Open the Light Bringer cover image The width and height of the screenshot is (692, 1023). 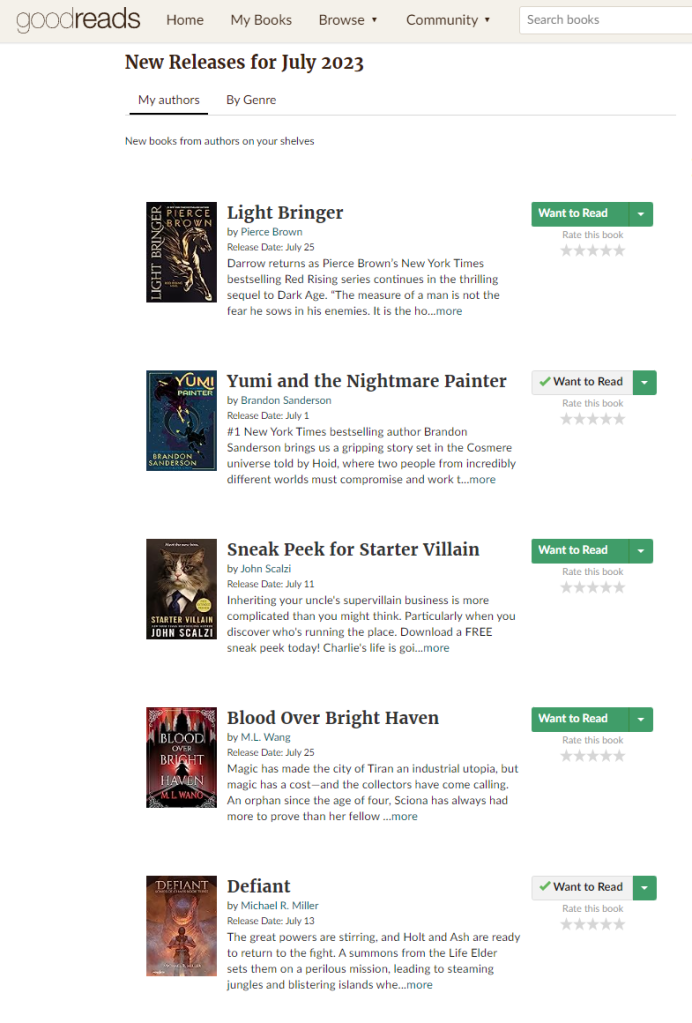point(181,252)
